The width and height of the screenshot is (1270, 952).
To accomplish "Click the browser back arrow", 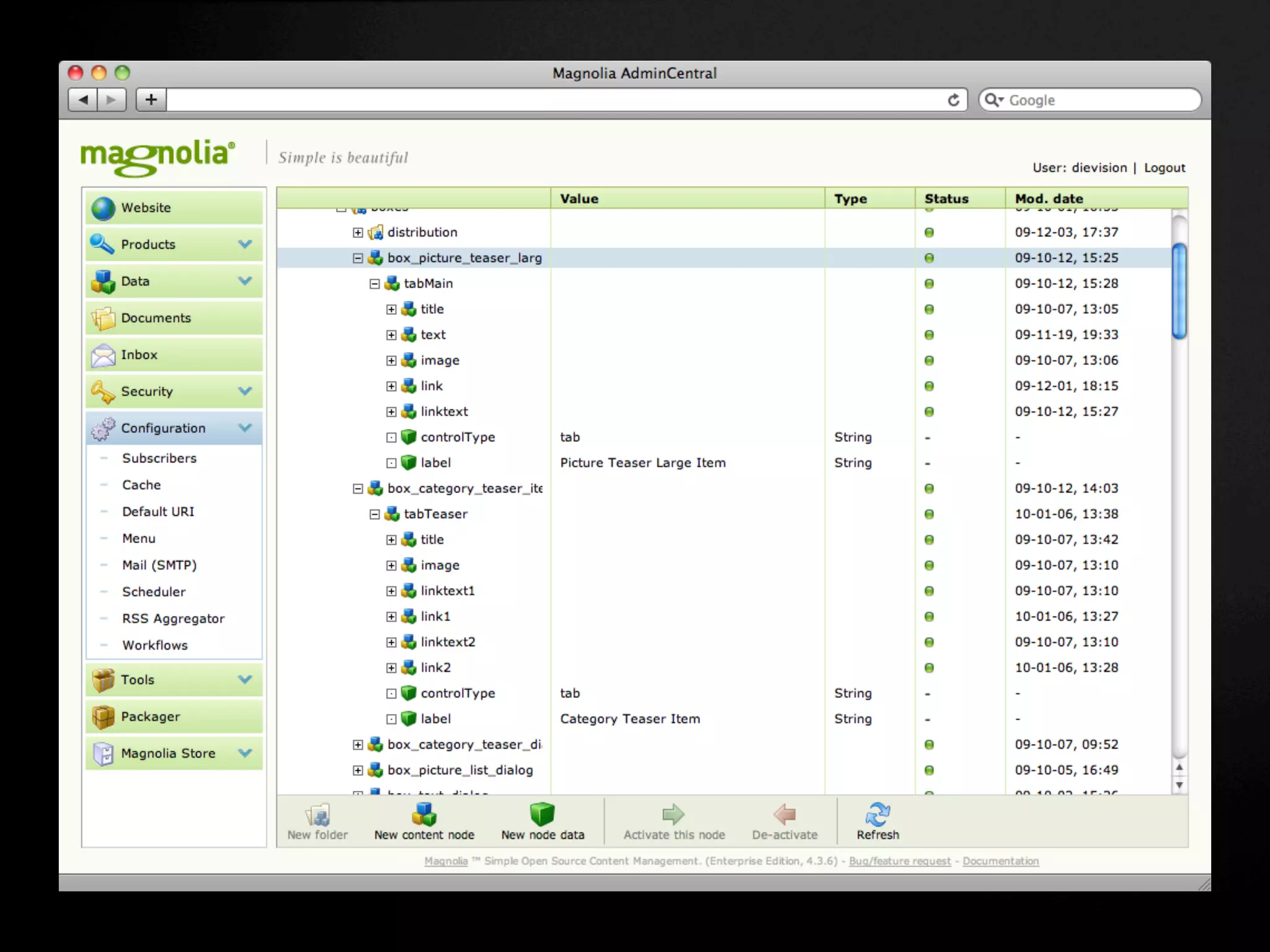I will click(x=83, y=99).
